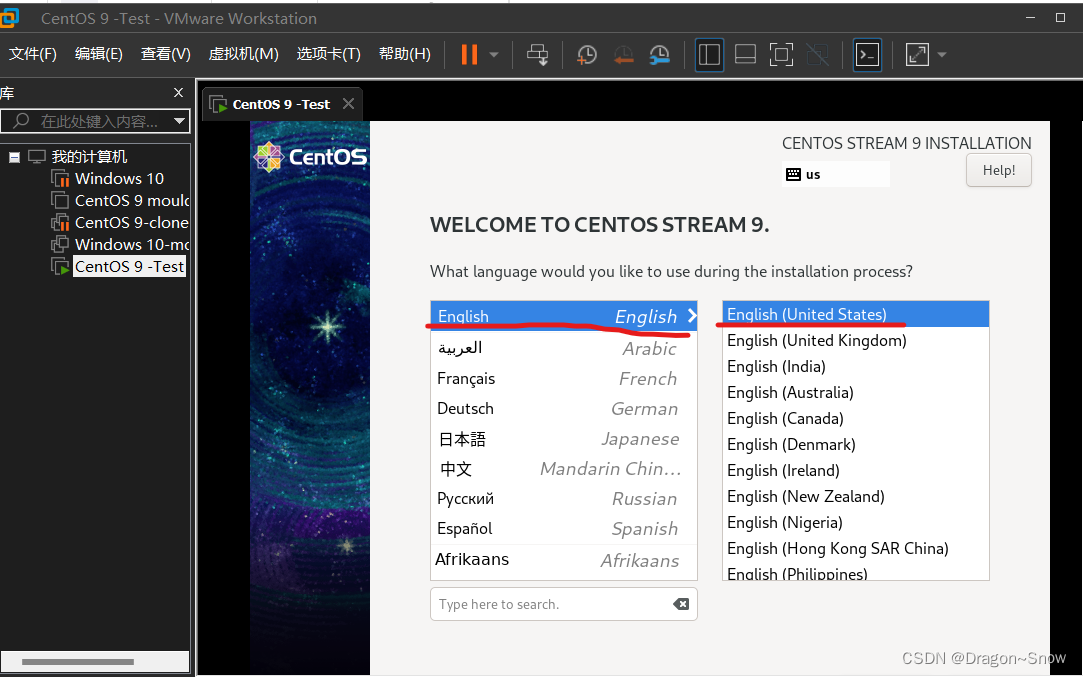Viewport: 1083px width, 677px height.
Task: Clear the language search field
Action: [x=681, y=604]
